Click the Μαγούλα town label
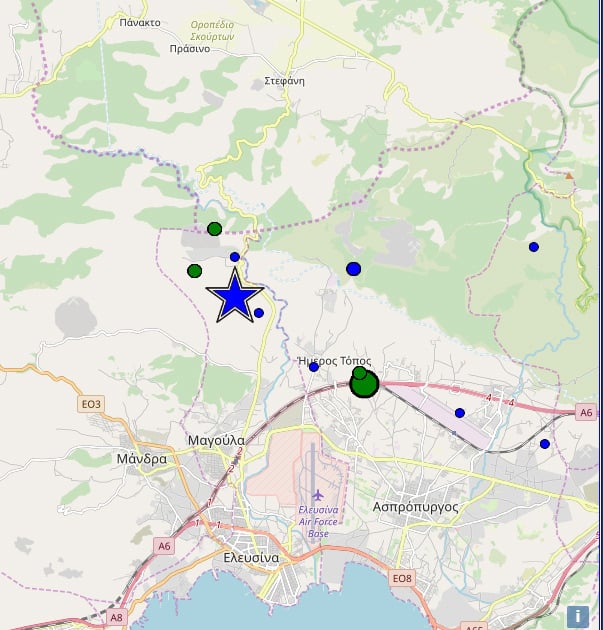 click(x=217, y=440)
